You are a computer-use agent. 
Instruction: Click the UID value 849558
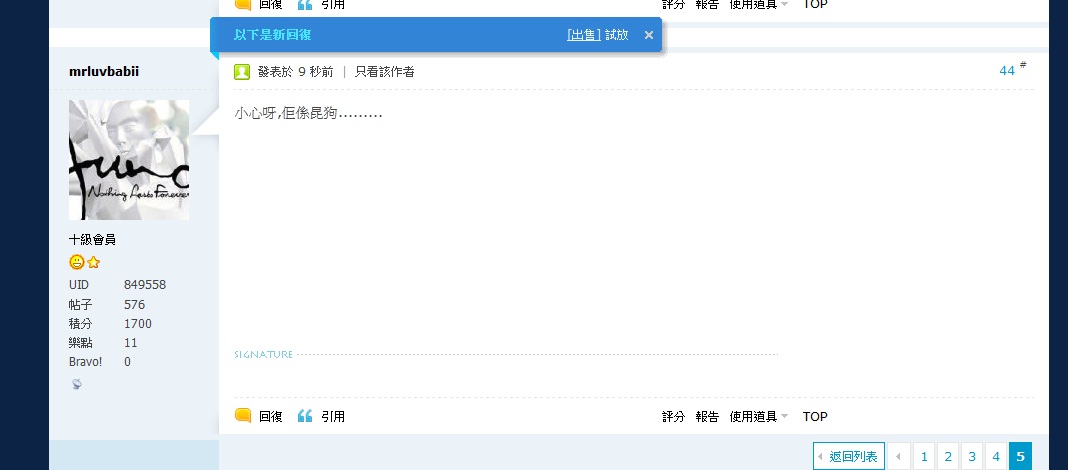click(x=145, y=285)
